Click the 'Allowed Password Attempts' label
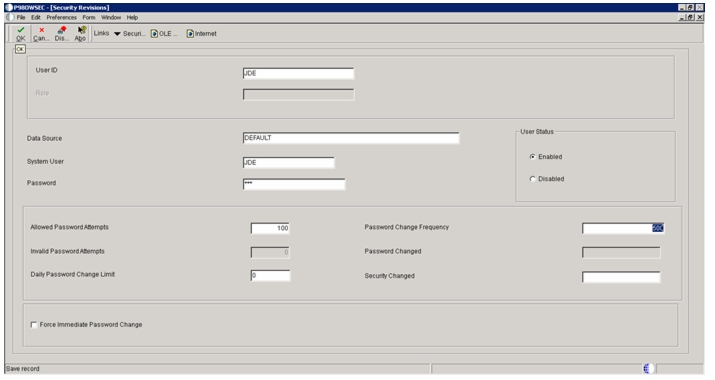The width and height of the screenshot is (715, 380). pos(69,227)
